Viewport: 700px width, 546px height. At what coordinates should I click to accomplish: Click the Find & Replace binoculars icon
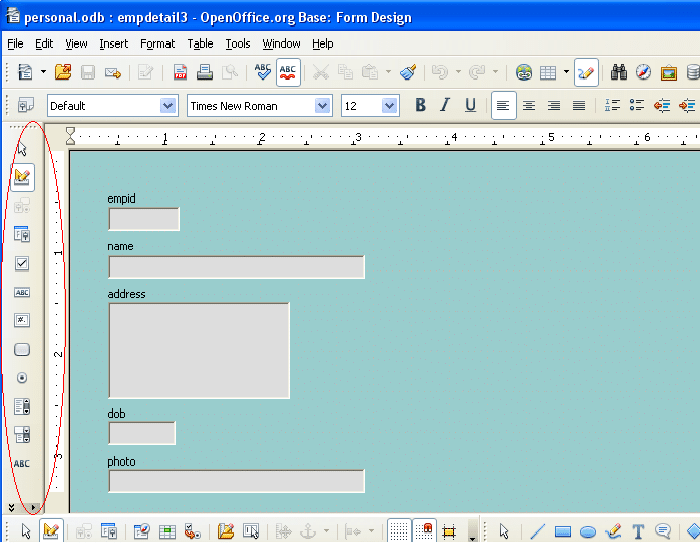tap(618, 72)
